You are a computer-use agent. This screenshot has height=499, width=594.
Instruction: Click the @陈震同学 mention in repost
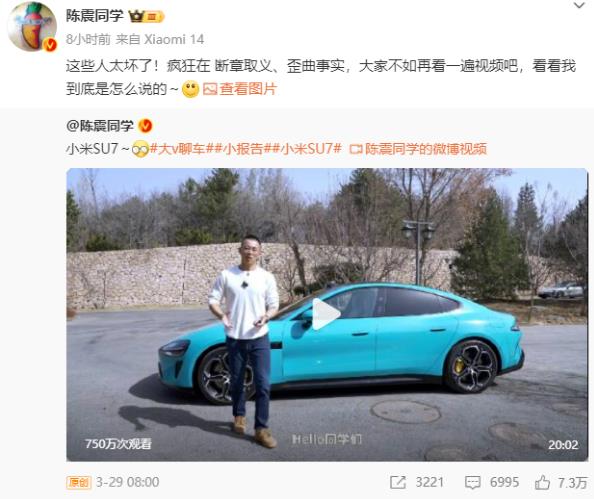point(100,125)
